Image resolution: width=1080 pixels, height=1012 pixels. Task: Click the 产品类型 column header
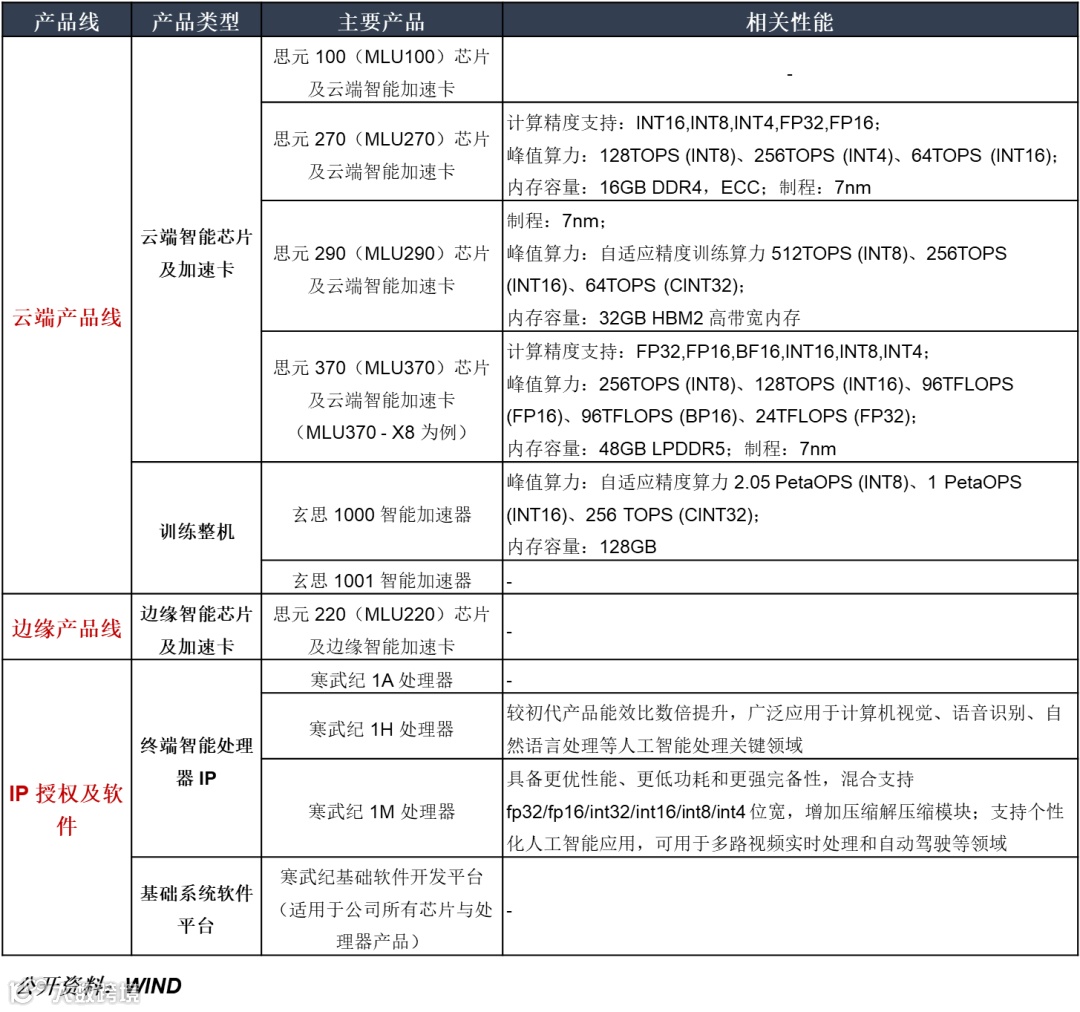click(196, 20)
